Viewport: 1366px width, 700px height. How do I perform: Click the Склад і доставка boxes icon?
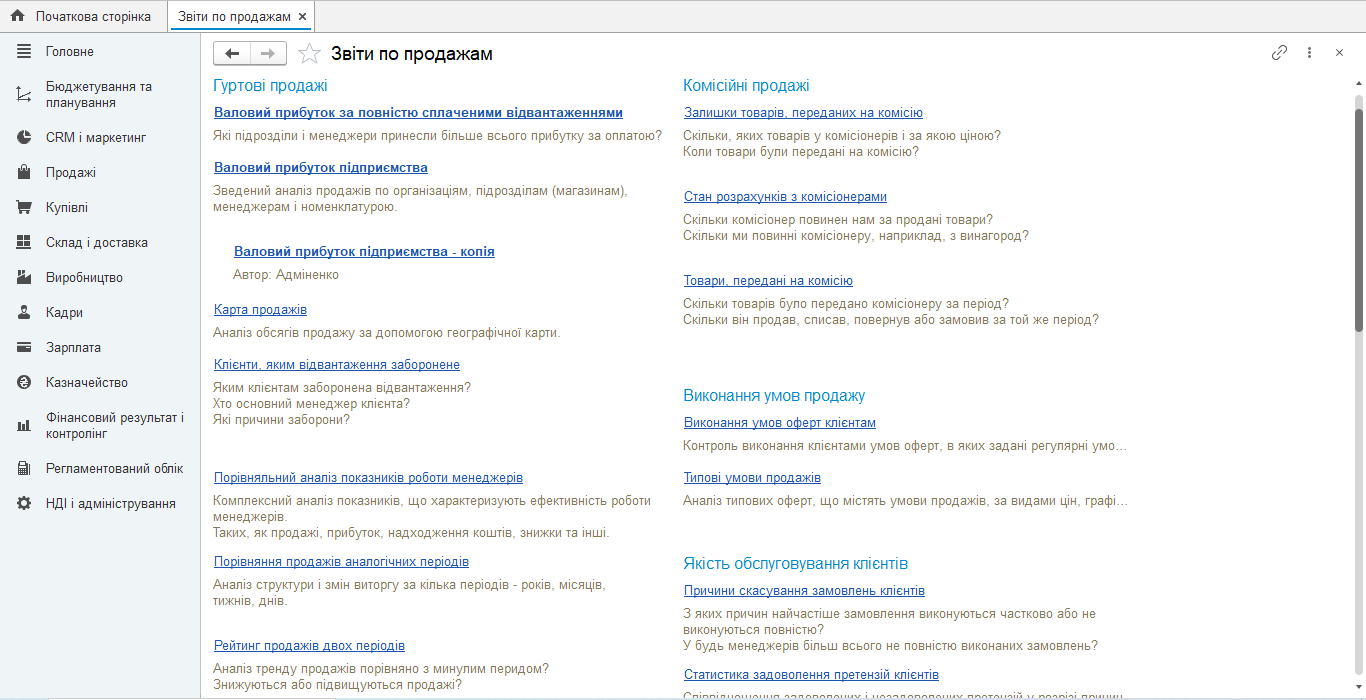(24, 243)
